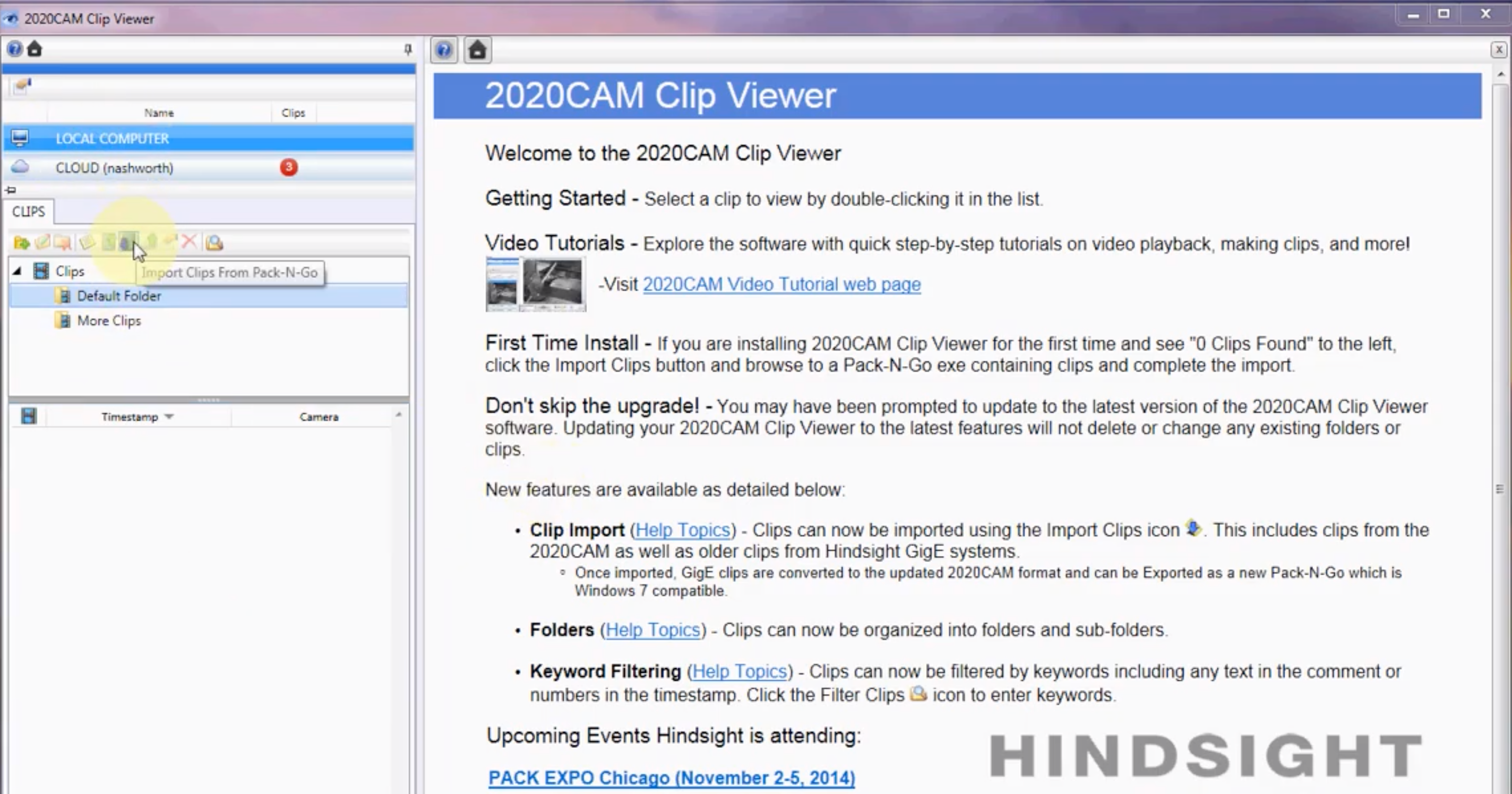The width and height of the screenshot is (1512, 794).
Task: Close the welcome page panel
Action: [1499, 50]
